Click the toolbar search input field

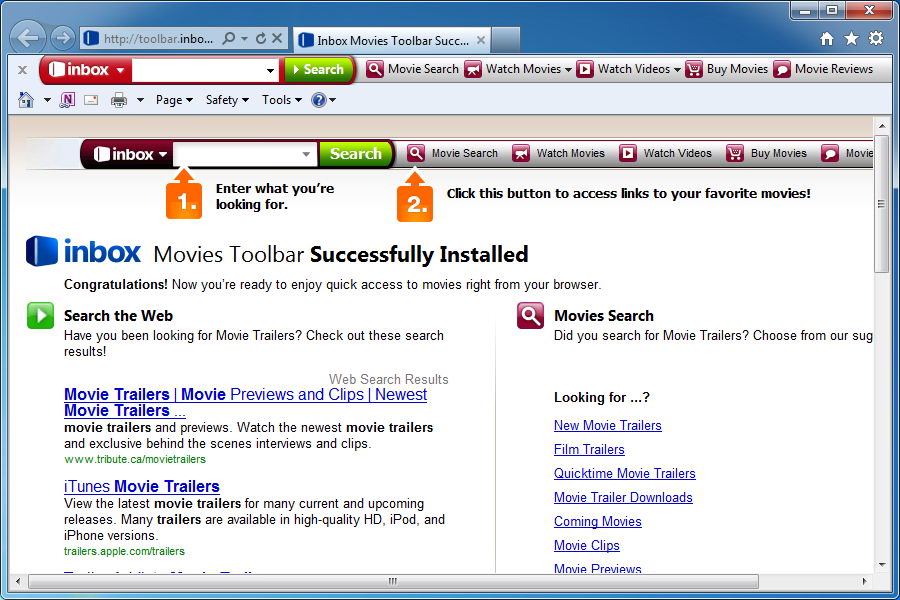[x=198, y=70]
